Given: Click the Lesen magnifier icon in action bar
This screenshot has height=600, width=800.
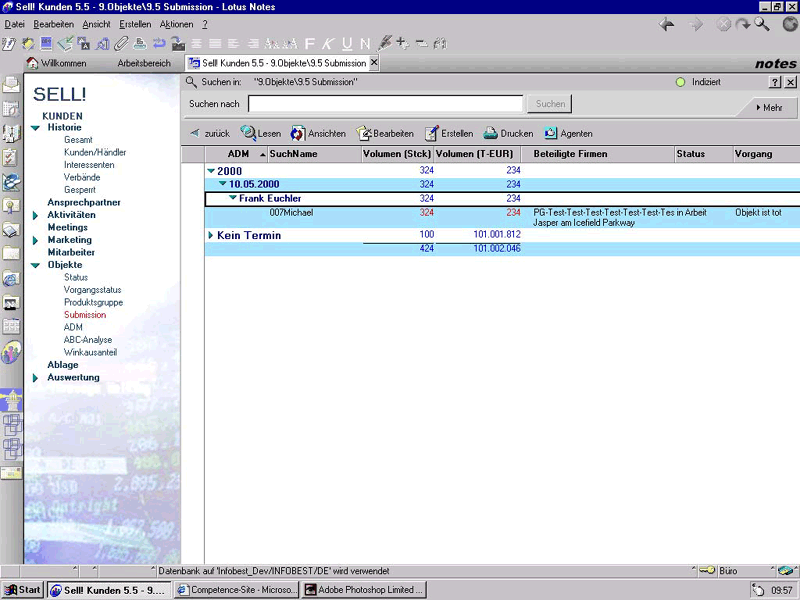Looking at the screenshot, I should pyautogui.click(x=248, y=133).
